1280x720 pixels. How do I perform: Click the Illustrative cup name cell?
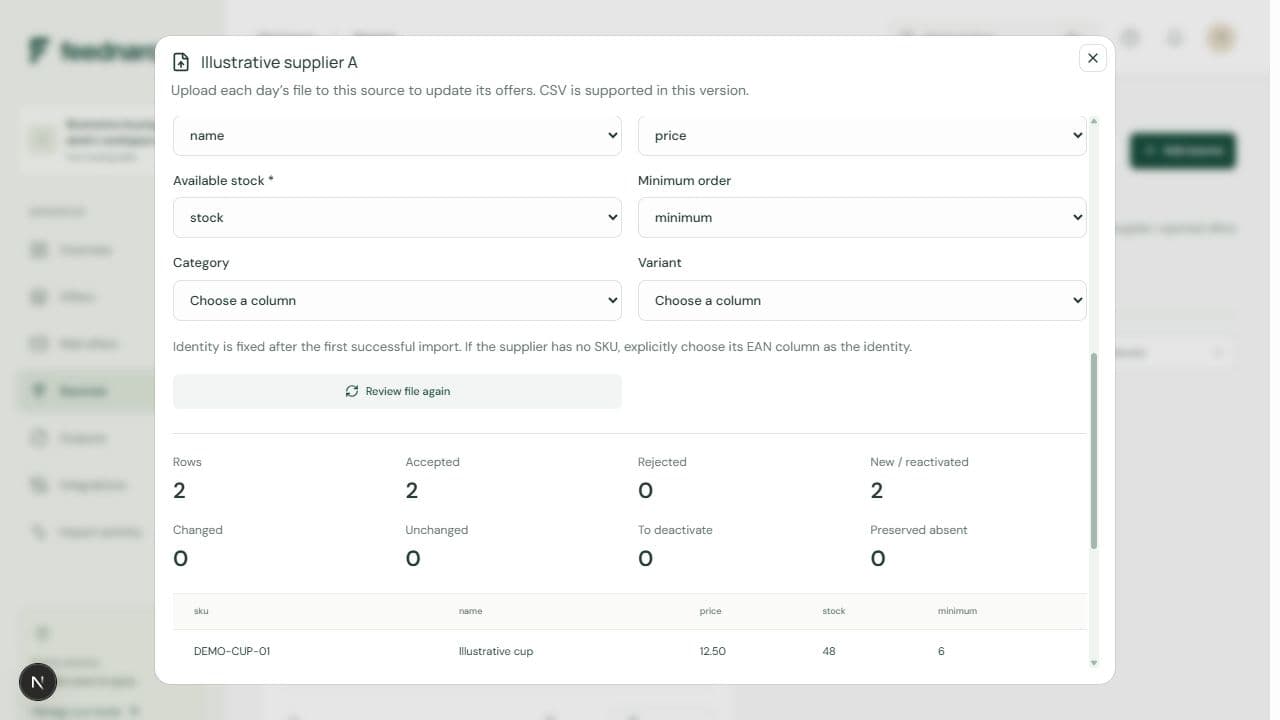click(496, 651)
